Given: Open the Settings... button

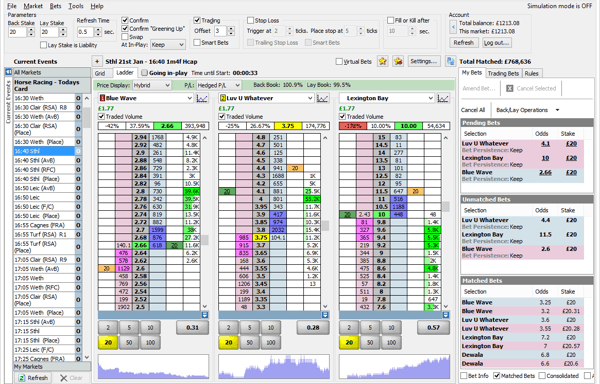Looking at the screenshot, I should point(423,61).
